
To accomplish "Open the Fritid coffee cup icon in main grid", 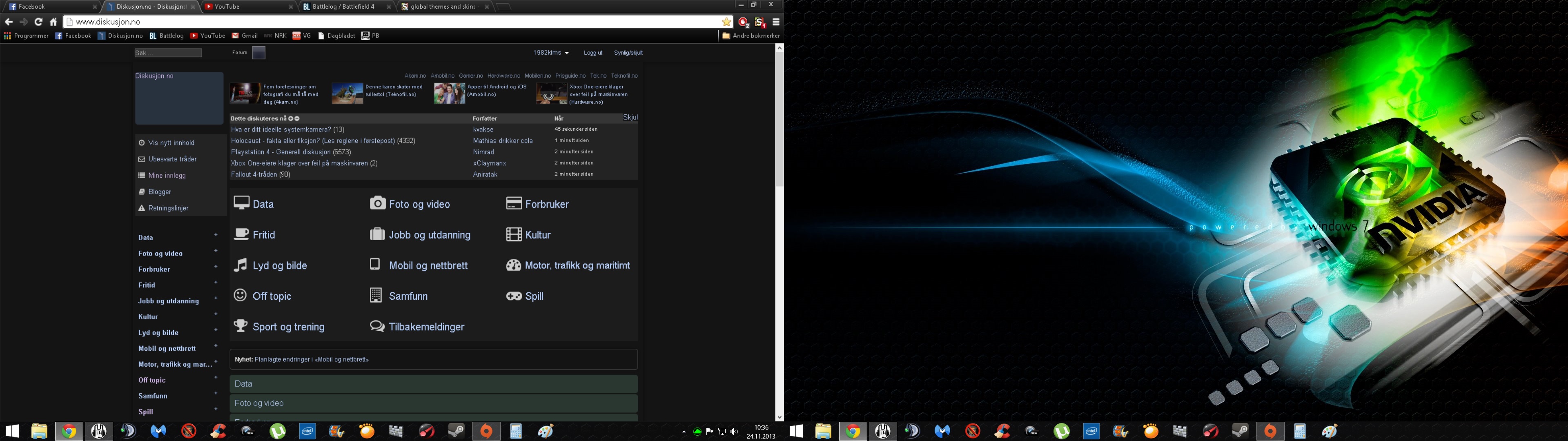I will [242, 234].
